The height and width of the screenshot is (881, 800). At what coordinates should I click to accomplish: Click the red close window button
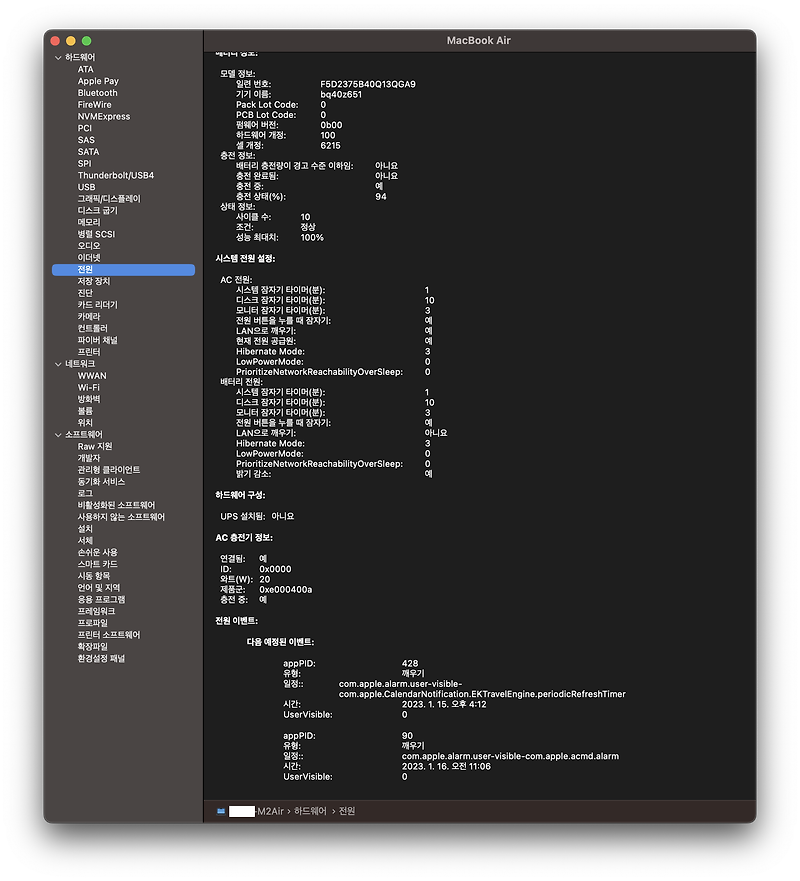click(x=55, y=40)
